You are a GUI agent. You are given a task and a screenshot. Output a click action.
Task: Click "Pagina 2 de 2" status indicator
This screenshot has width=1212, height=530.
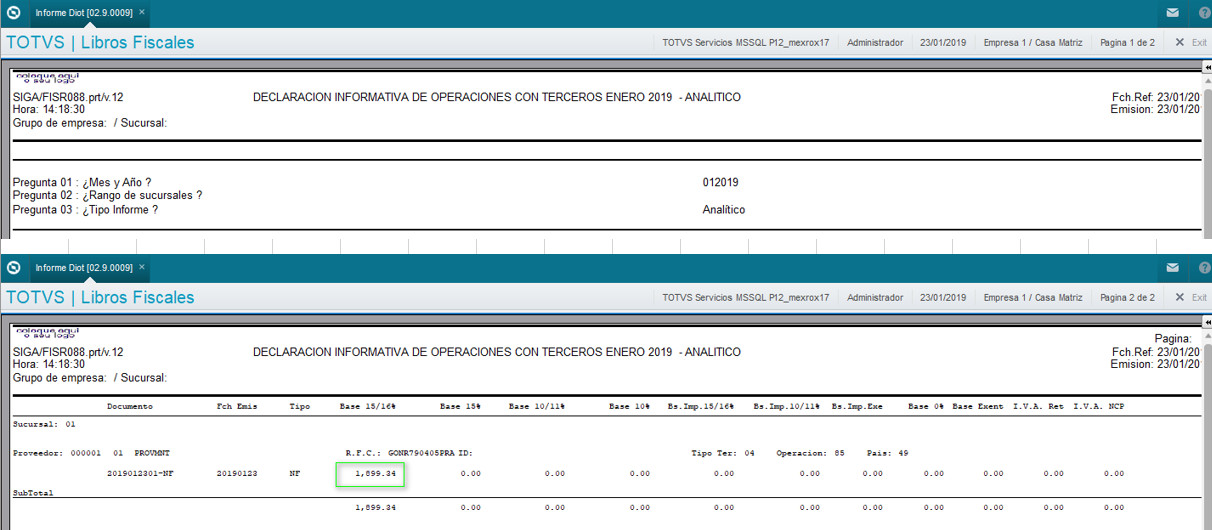tap(1127, 298)
